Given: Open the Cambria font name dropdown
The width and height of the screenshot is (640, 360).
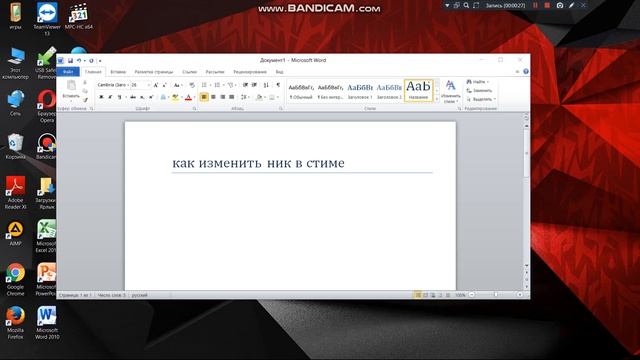Looking at the screenshot, I should [x=128, y=85].
